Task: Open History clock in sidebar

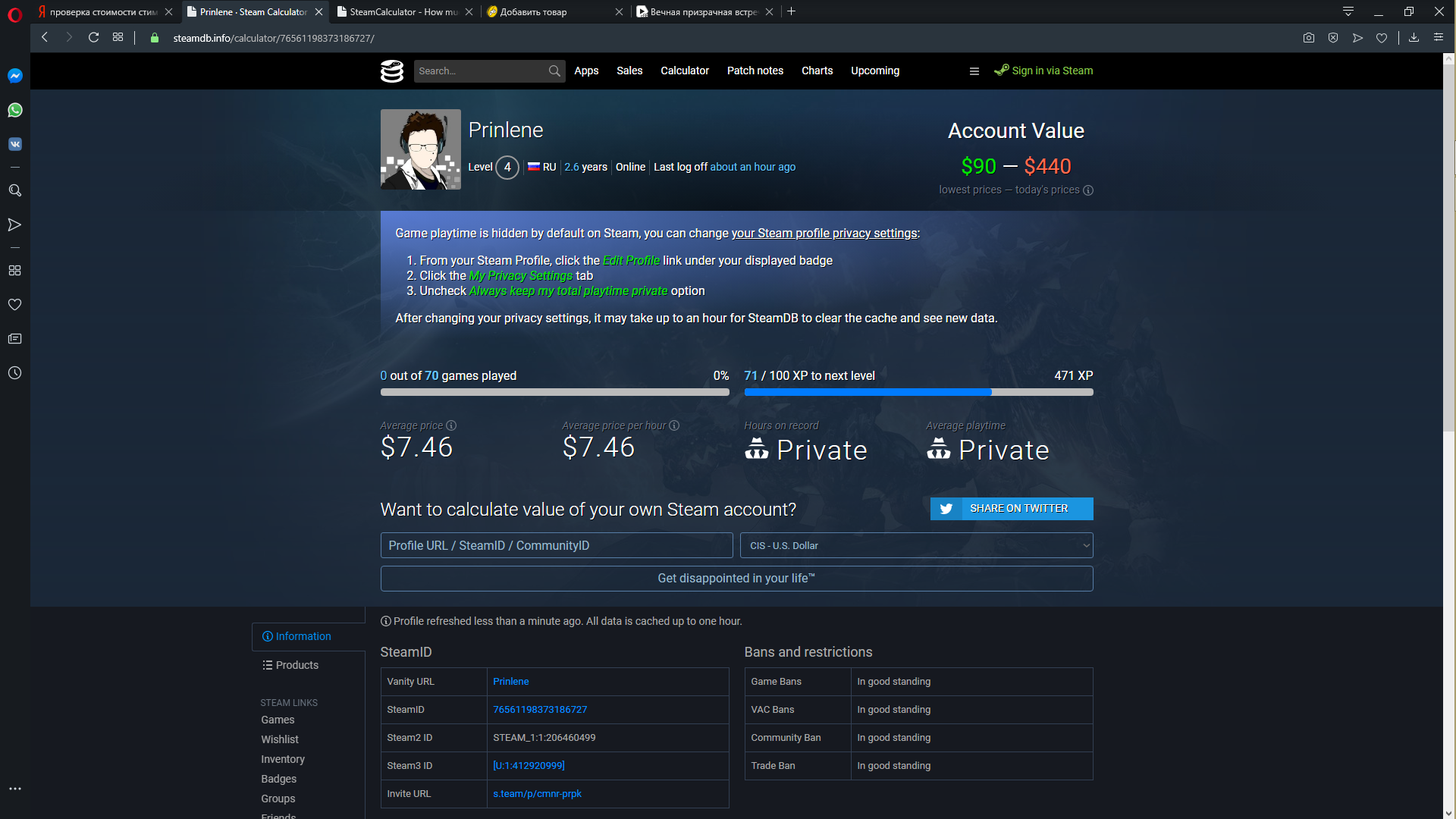Action: pyautogui.click(x=14, y=373)
